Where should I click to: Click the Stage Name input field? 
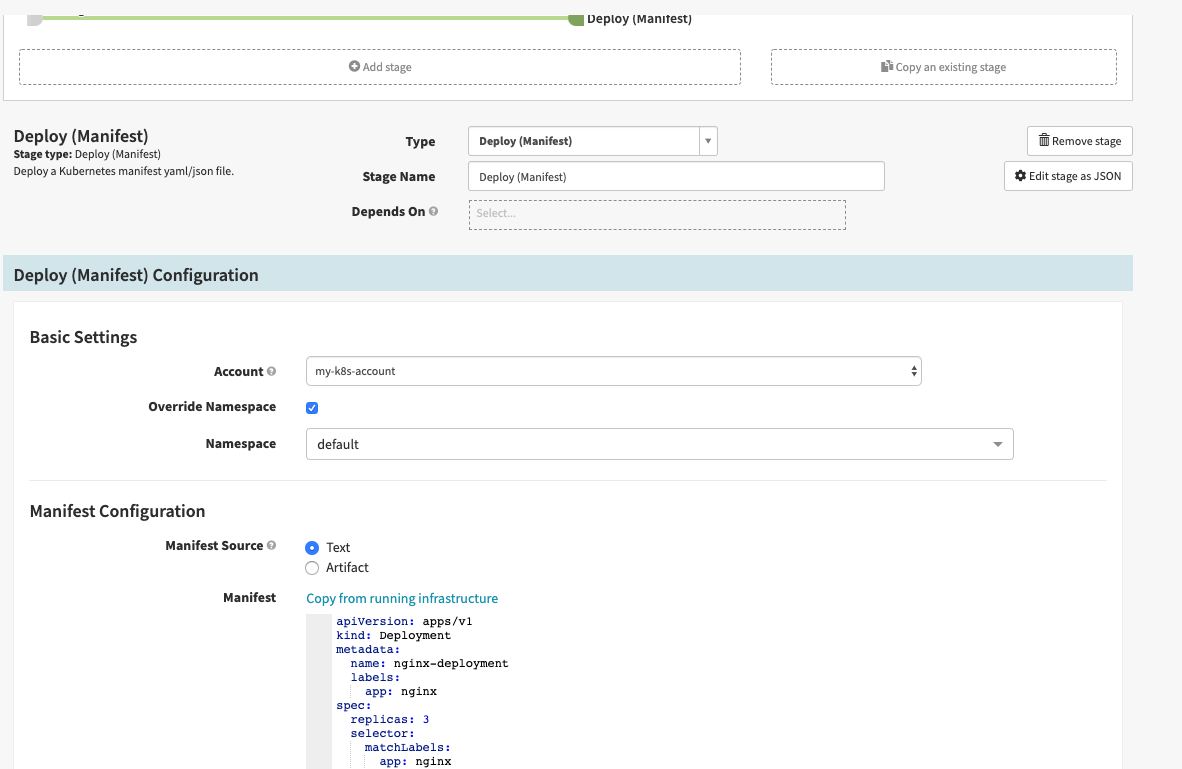676,176
